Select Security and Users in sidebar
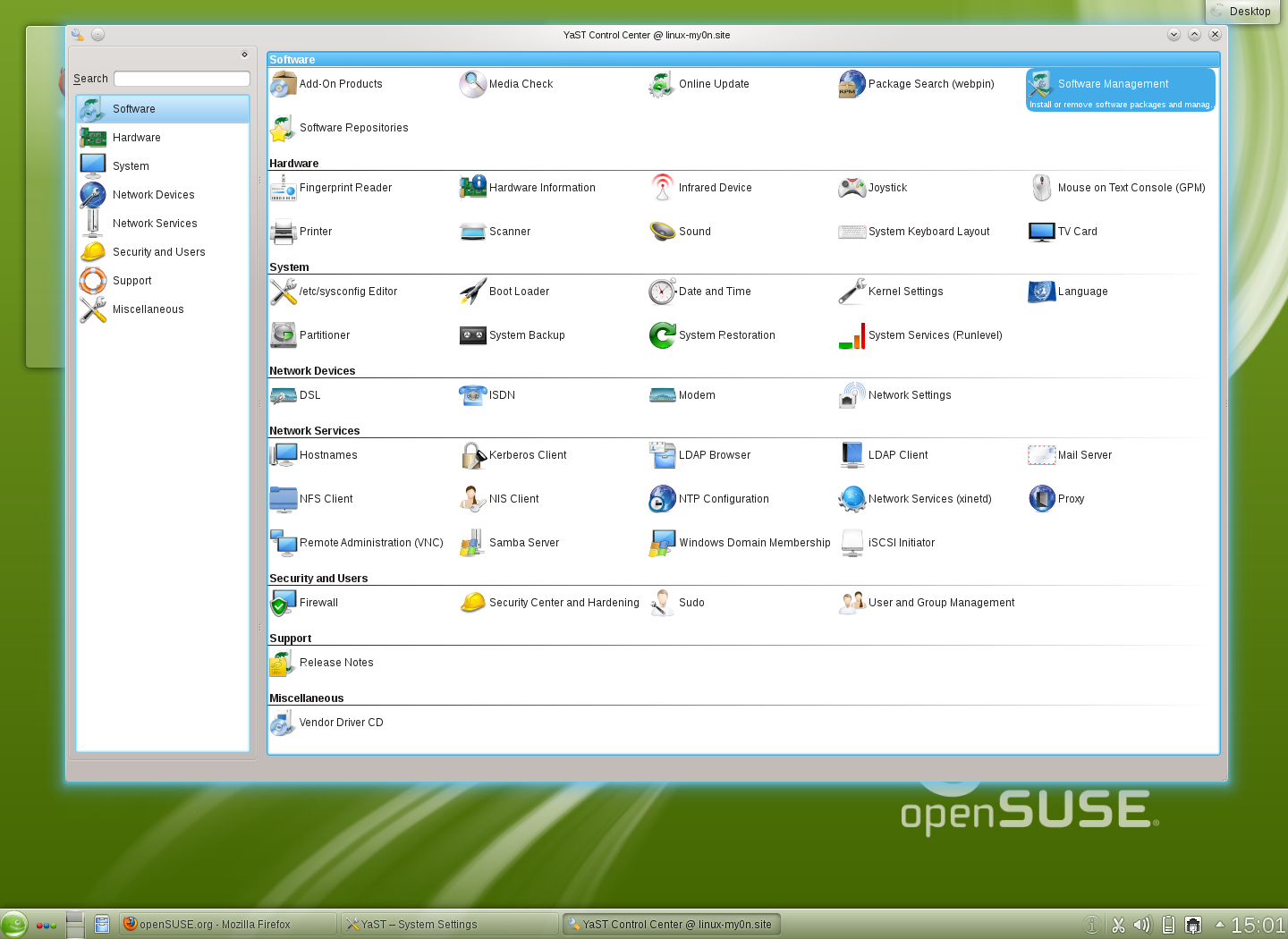The height and width of the screenshot is (939, 1288). pyautogui.click(x=163, y=252)
